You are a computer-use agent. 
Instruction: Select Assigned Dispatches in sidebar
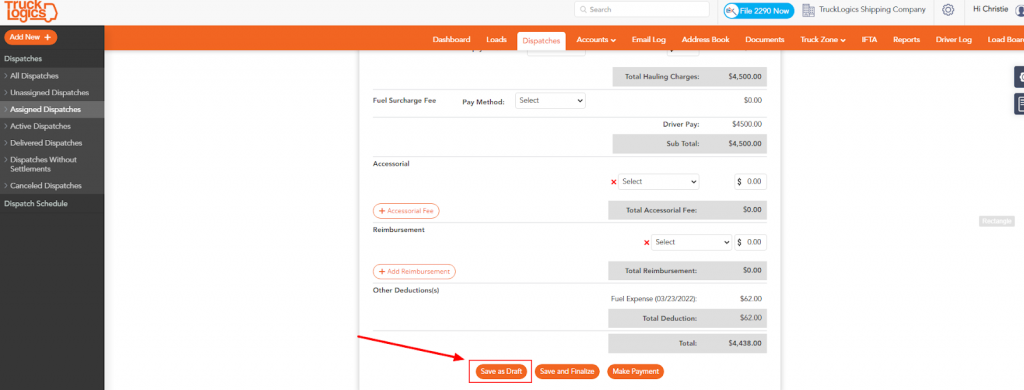(x=52, y=110)
